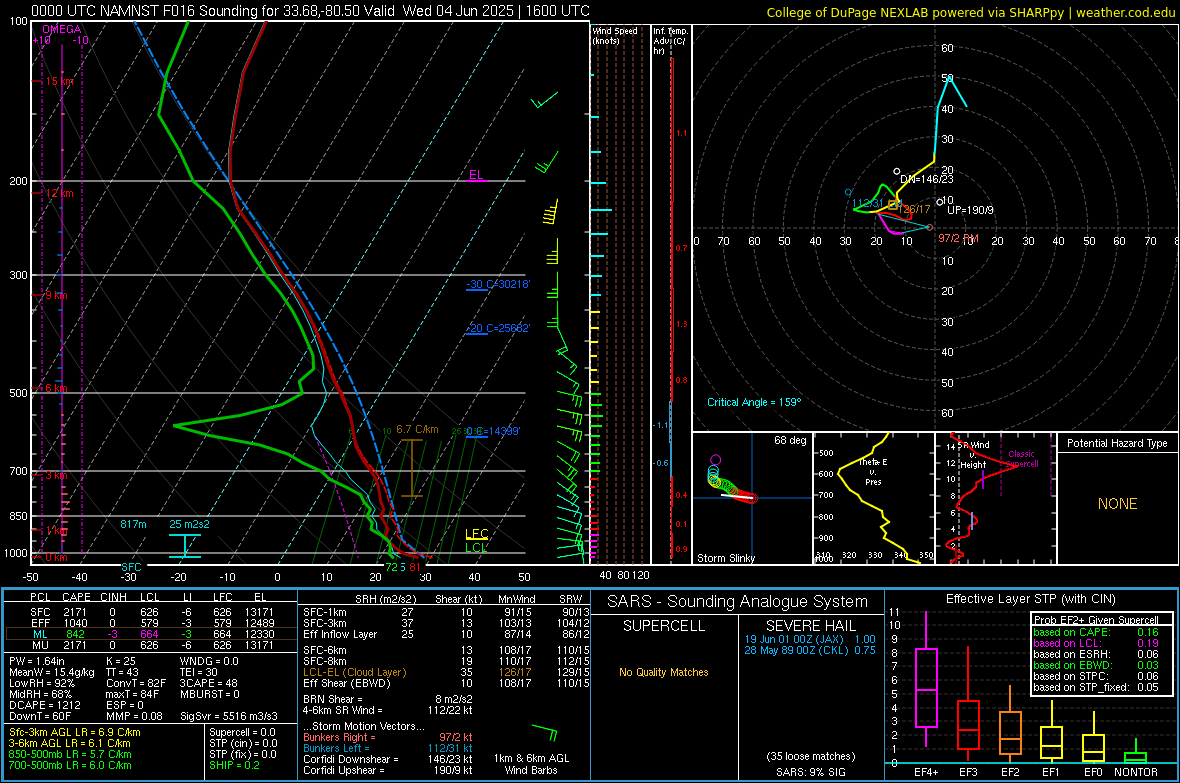1180x783 pixels.
Task: Click the "UP=190/9" hodograph label
Action: (x=970, y=210)
